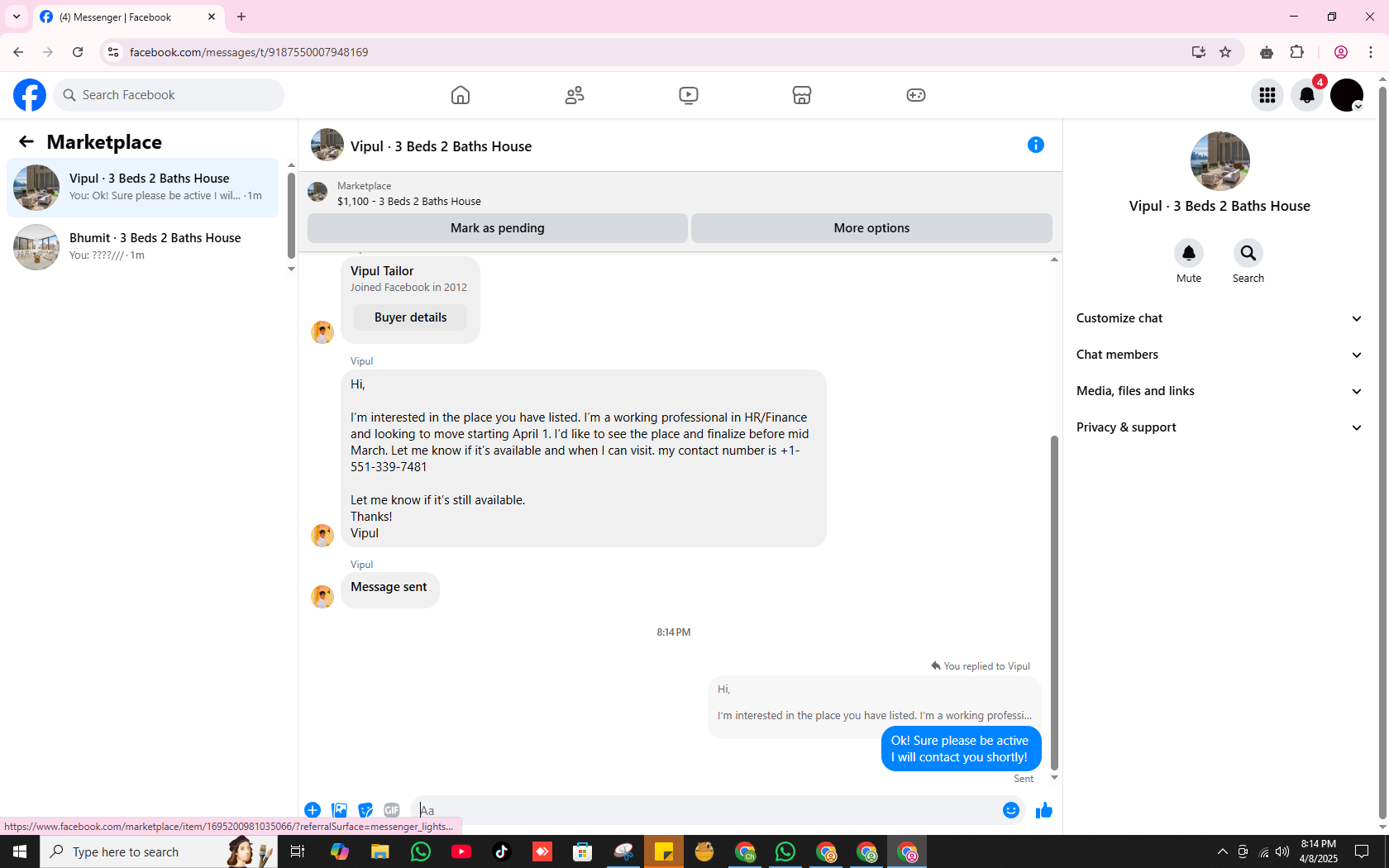Open TikTok from the taskbar
The width and height of the screenshot is (1389, 868).
coord(502,852)
